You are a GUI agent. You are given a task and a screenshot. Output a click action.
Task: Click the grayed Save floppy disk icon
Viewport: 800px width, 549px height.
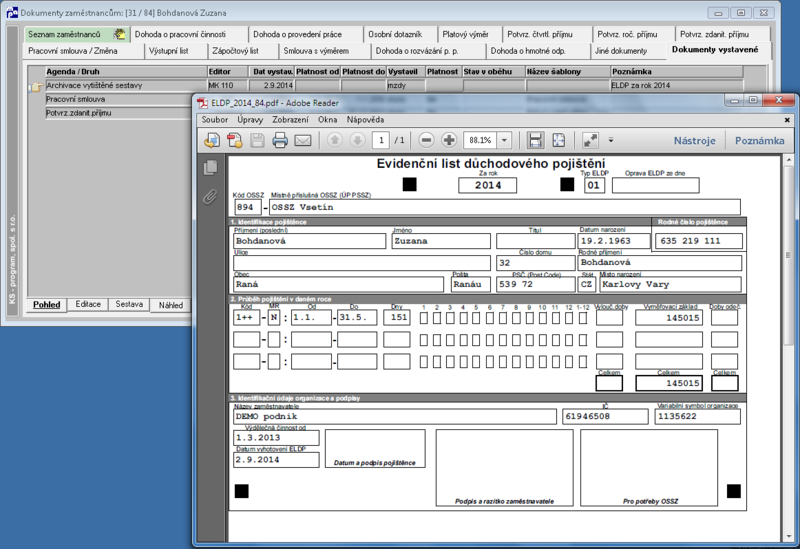click(x=257, y=140)
